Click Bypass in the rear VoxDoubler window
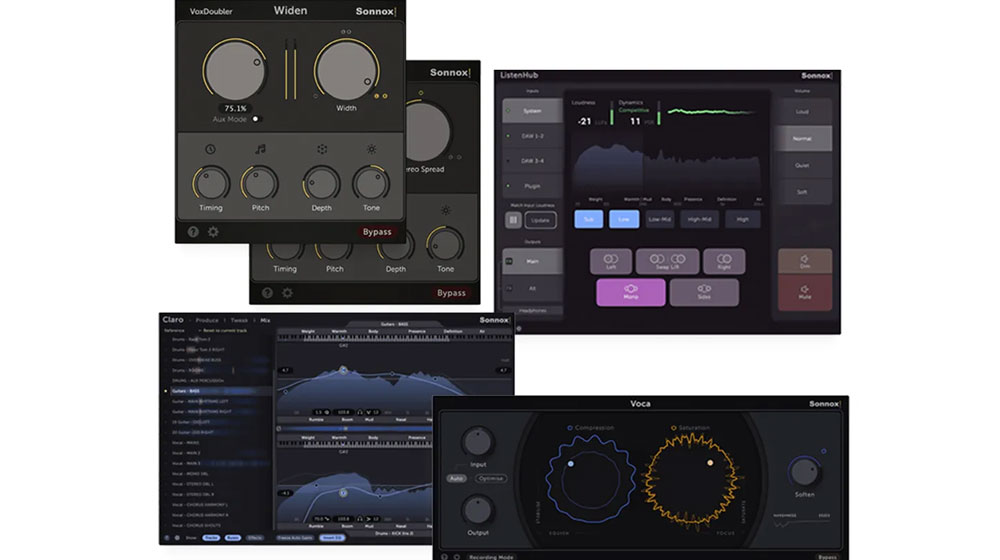Viewport: 1000px width, 560px height. click(451, 293)
